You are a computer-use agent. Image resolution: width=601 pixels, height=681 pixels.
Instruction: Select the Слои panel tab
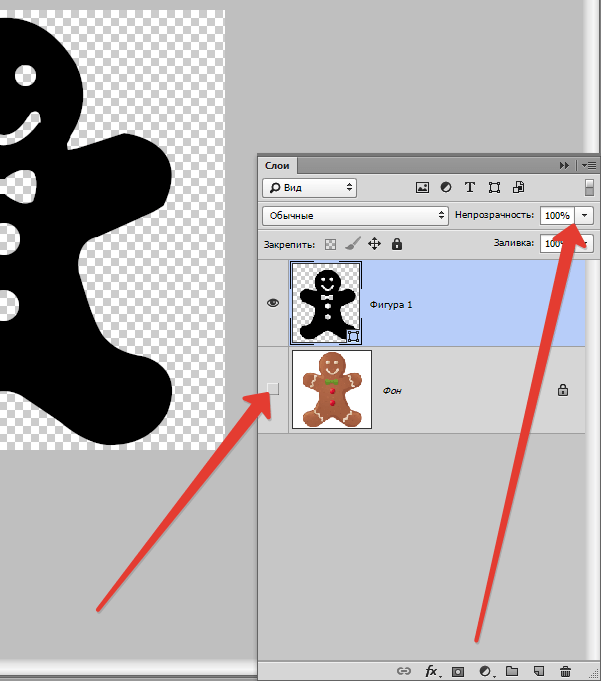(277, 165)
